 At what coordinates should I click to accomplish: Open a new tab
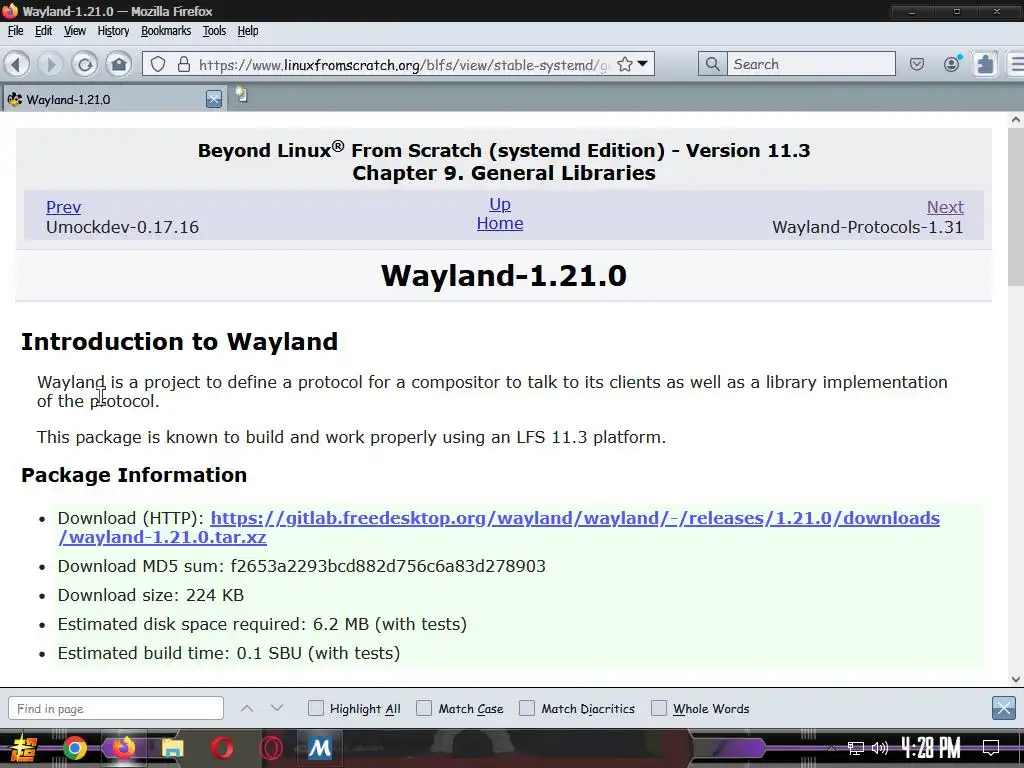point(242,95)
